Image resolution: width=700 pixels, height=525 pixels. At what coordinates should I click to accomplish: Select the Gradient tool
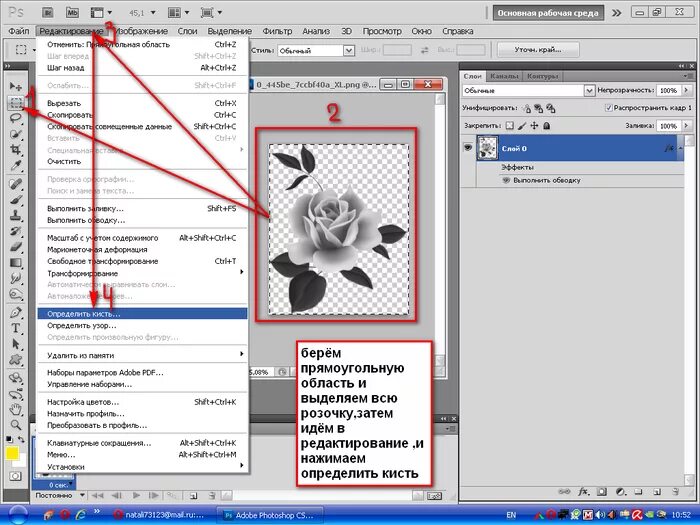click(x=16, y=262)
